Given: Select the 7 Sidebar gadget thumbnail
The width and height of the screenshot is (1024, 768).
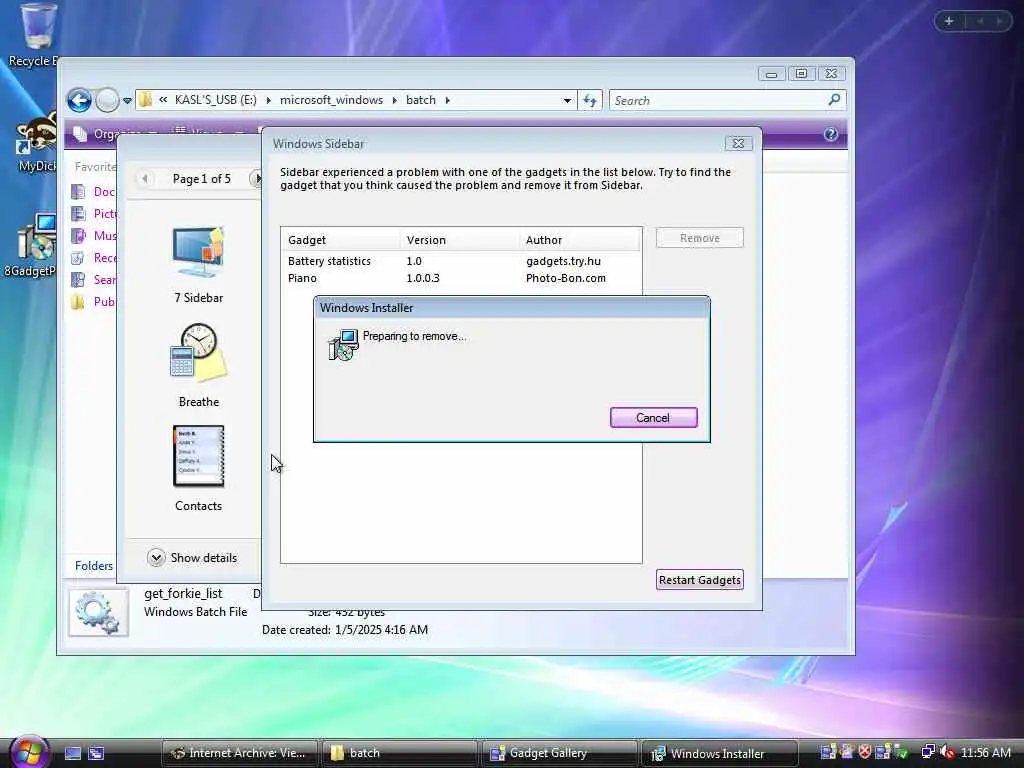Looking at the screenshot, I should coord(199,253).
